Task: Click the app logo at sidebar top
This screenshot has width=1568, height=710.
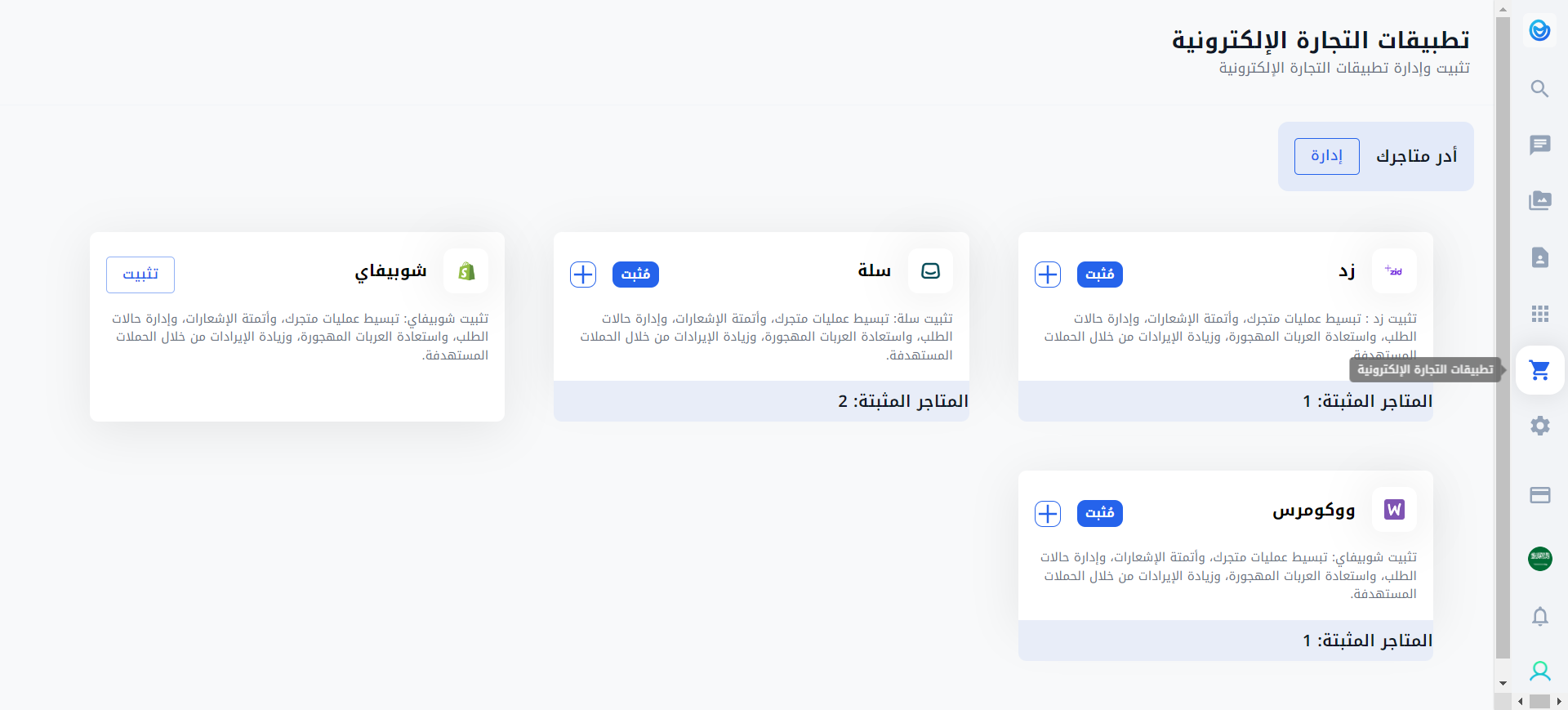Action: (x=1539, y=31)
